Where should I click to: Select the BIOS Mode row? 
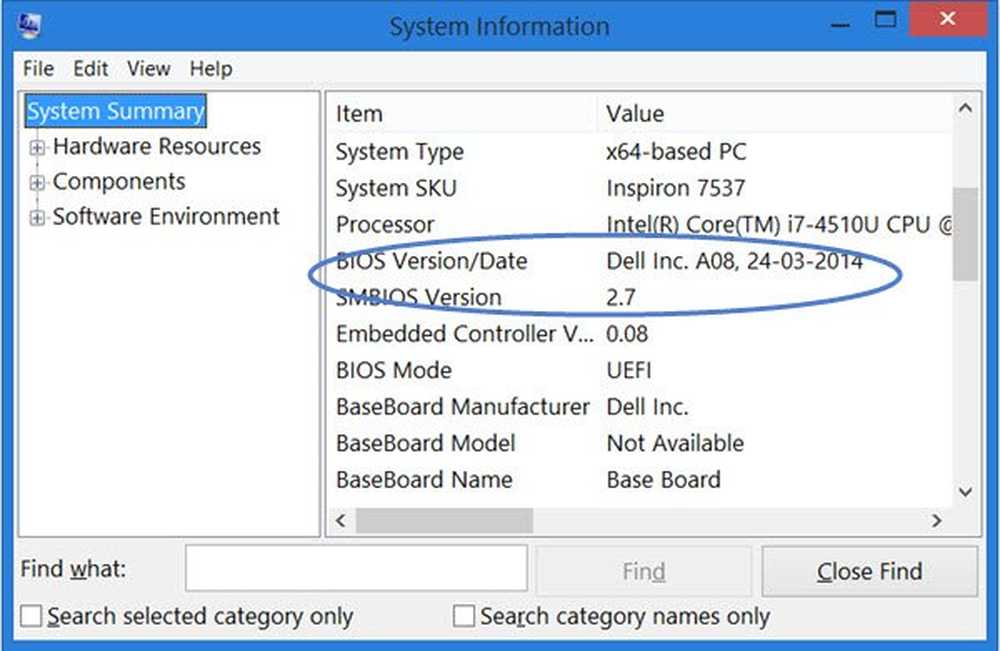[394, 370]
